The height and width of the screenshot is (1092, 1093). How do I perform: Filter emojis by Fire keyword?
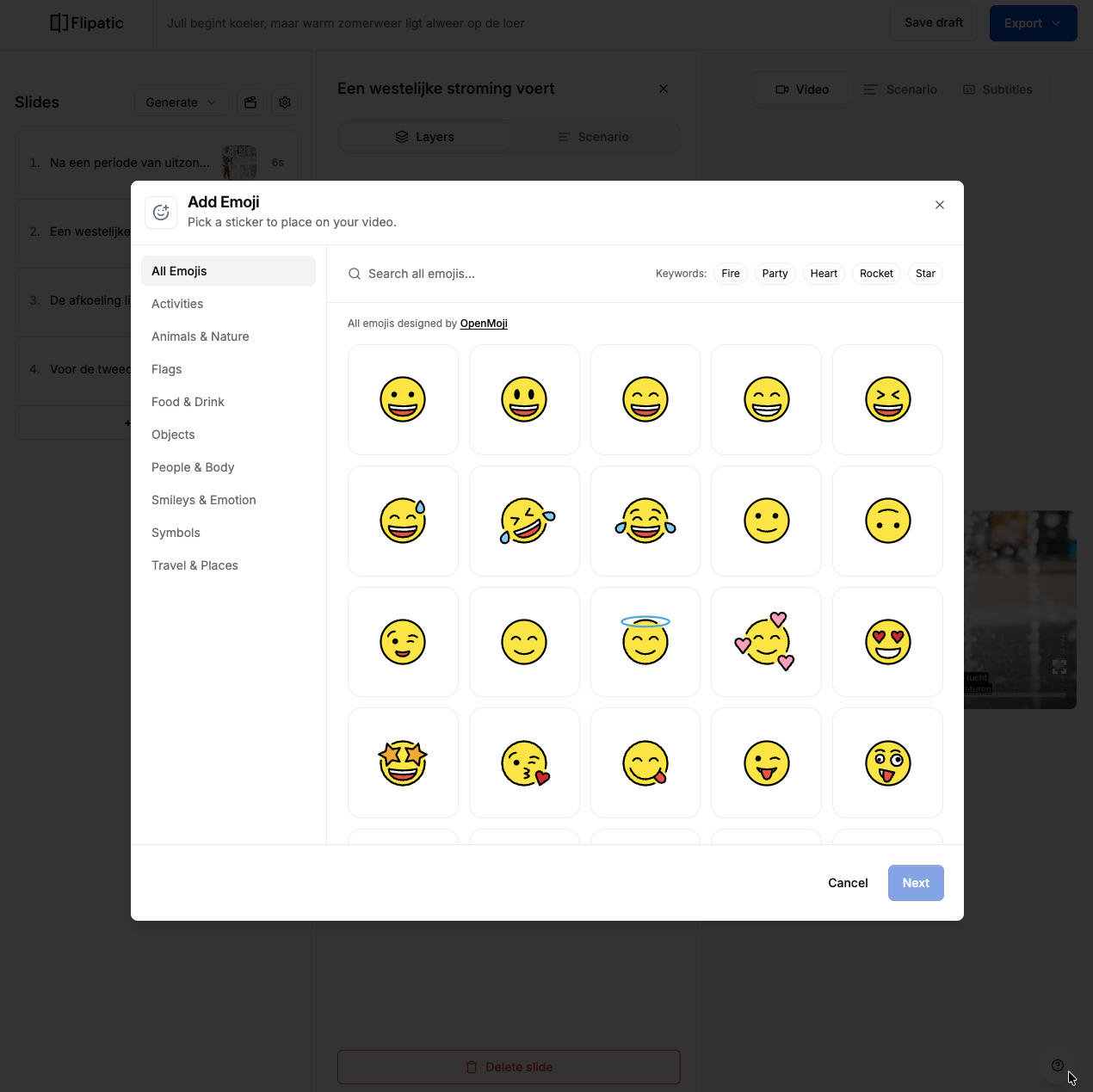(731, 274)
